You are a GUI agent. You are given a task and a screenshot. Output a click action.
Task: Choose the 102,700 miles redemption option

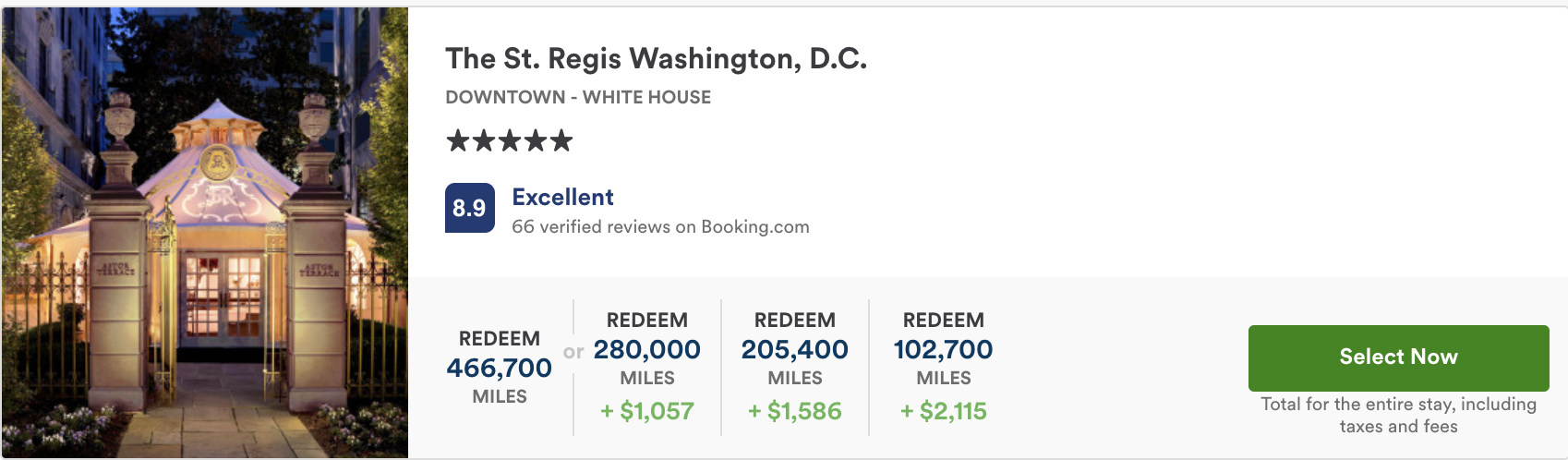[x=944, y=349]
